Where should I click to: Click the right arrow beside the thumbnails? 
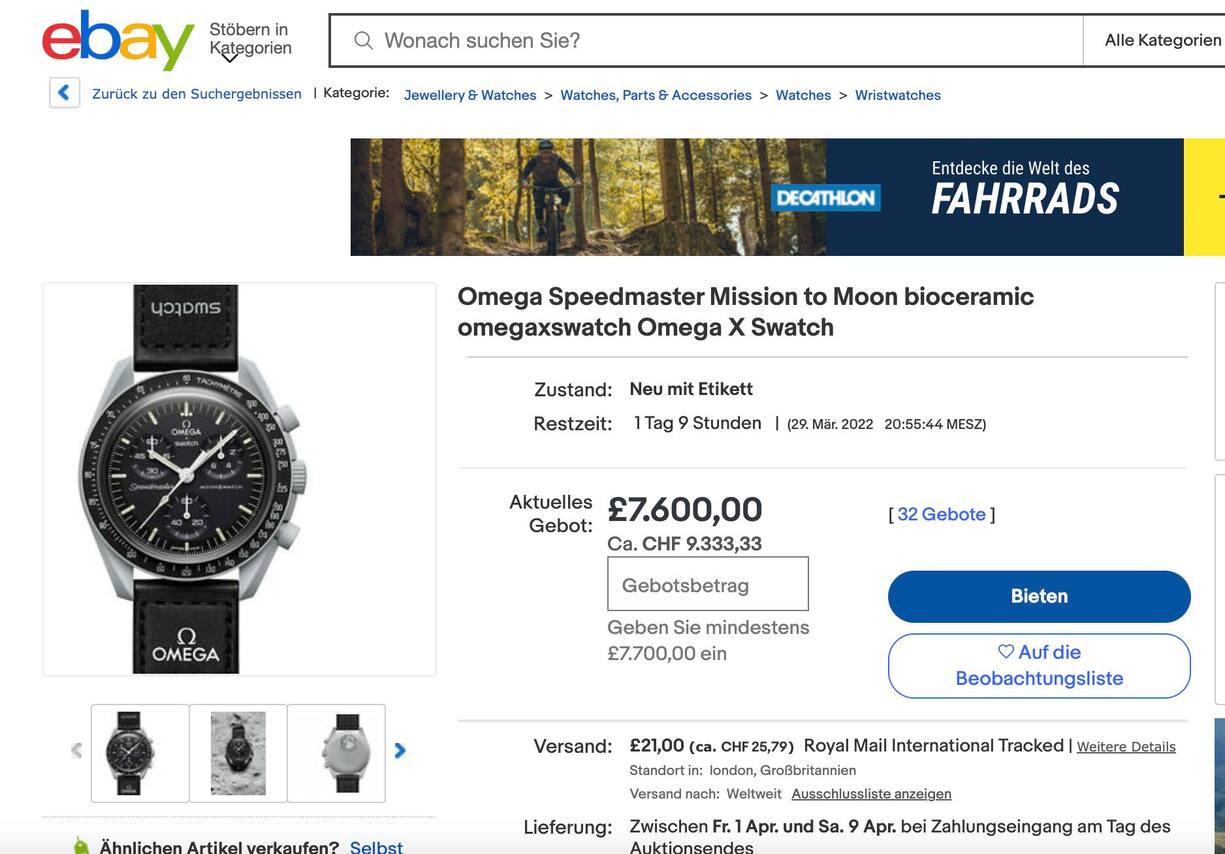(x=400, y=749)
